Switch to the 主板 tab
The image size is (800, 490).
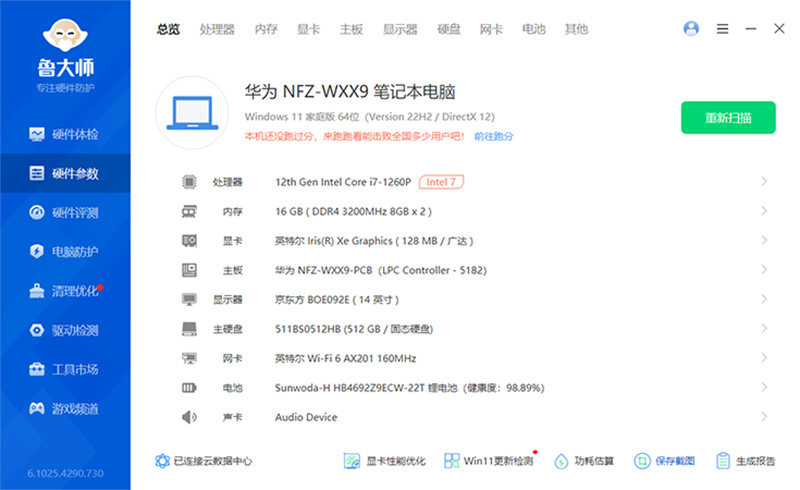pos(351,29)
